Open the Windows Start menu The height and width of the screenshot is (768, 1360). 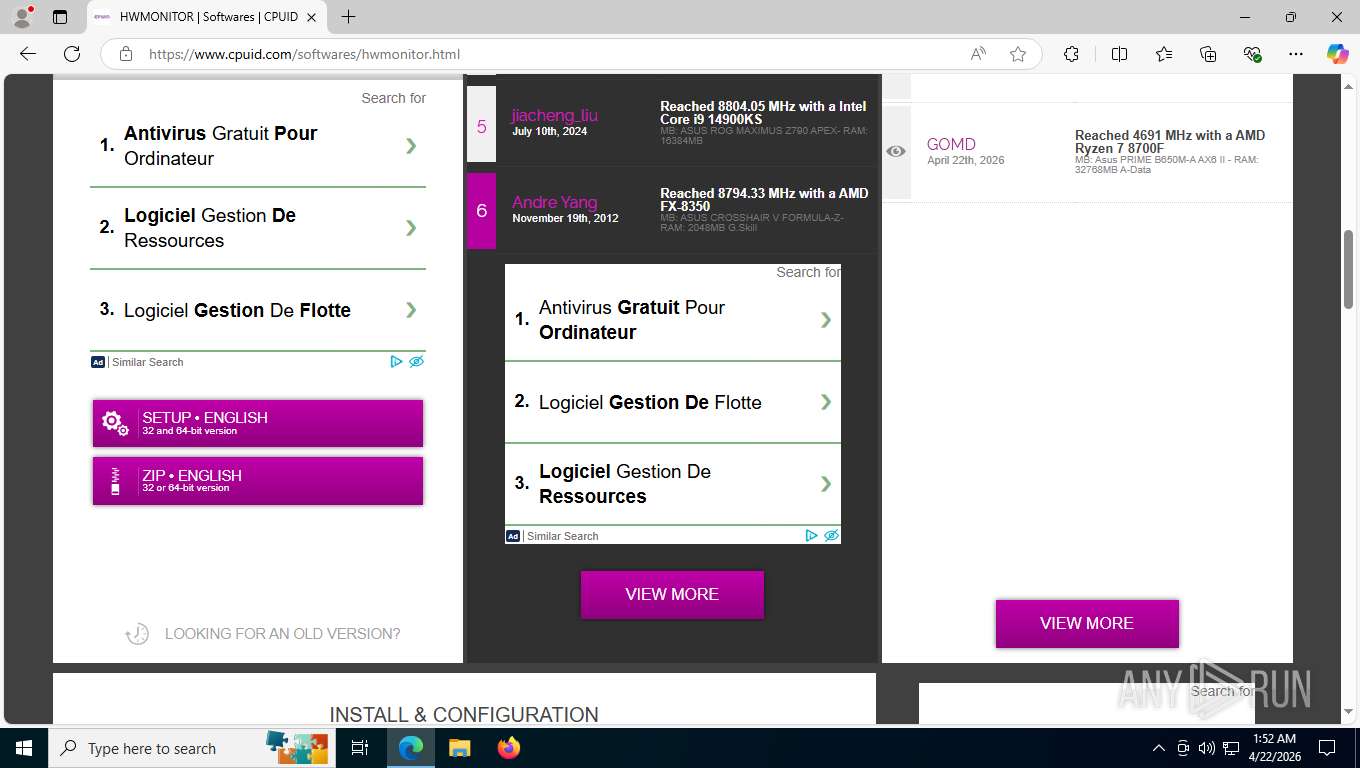click(23, 748)
